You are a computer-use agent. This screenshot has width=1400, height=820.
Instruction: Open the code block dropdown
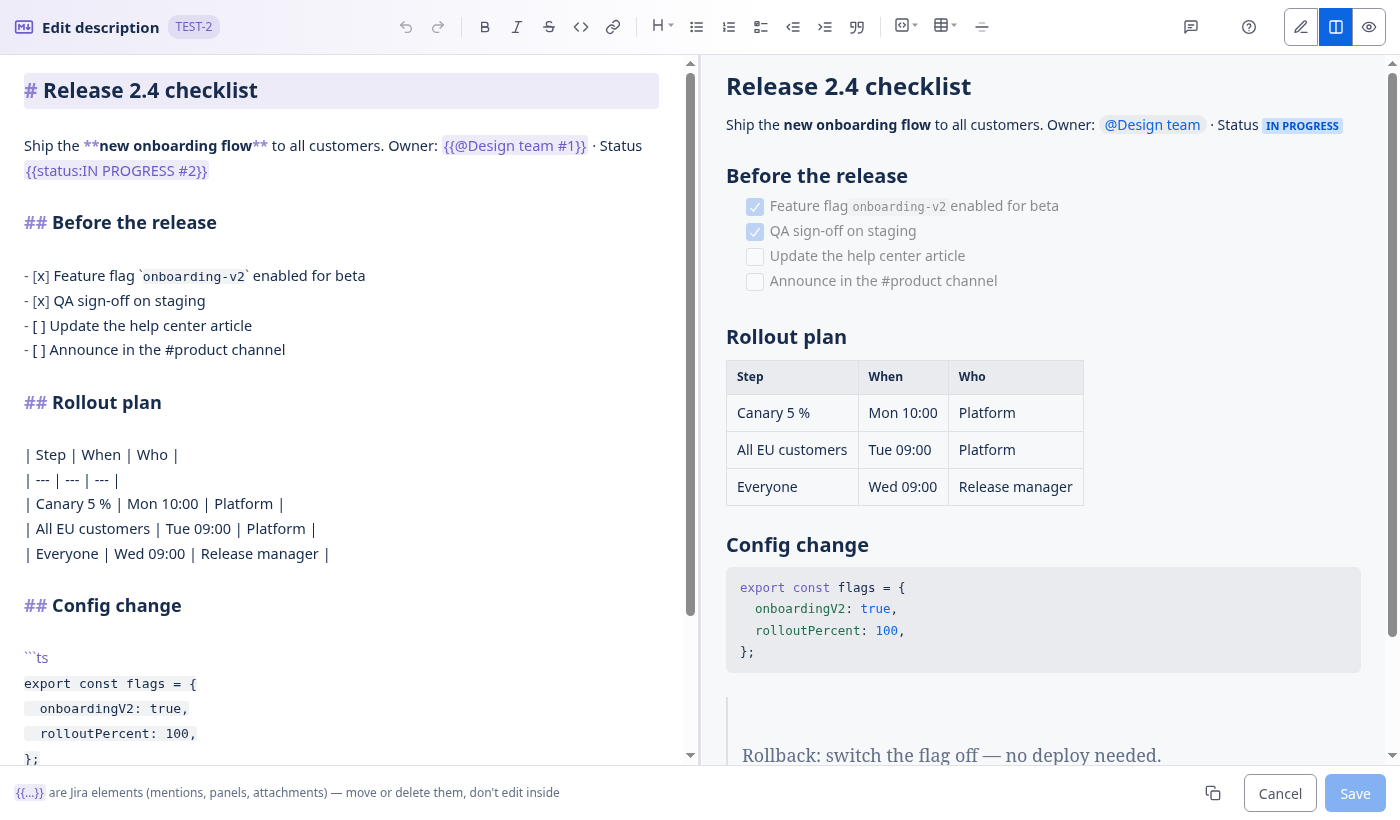(x=906, y=26)
